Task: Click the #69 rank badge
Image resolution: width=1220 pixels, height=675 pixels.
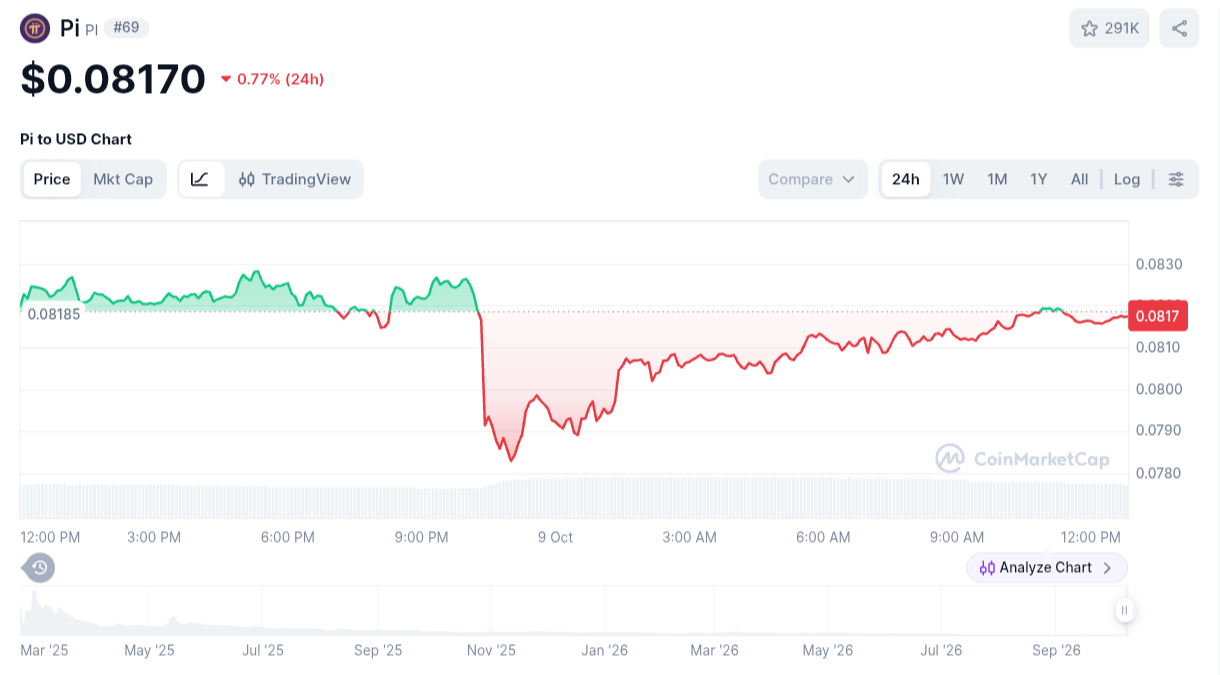Action: click(x=126, y=28)
